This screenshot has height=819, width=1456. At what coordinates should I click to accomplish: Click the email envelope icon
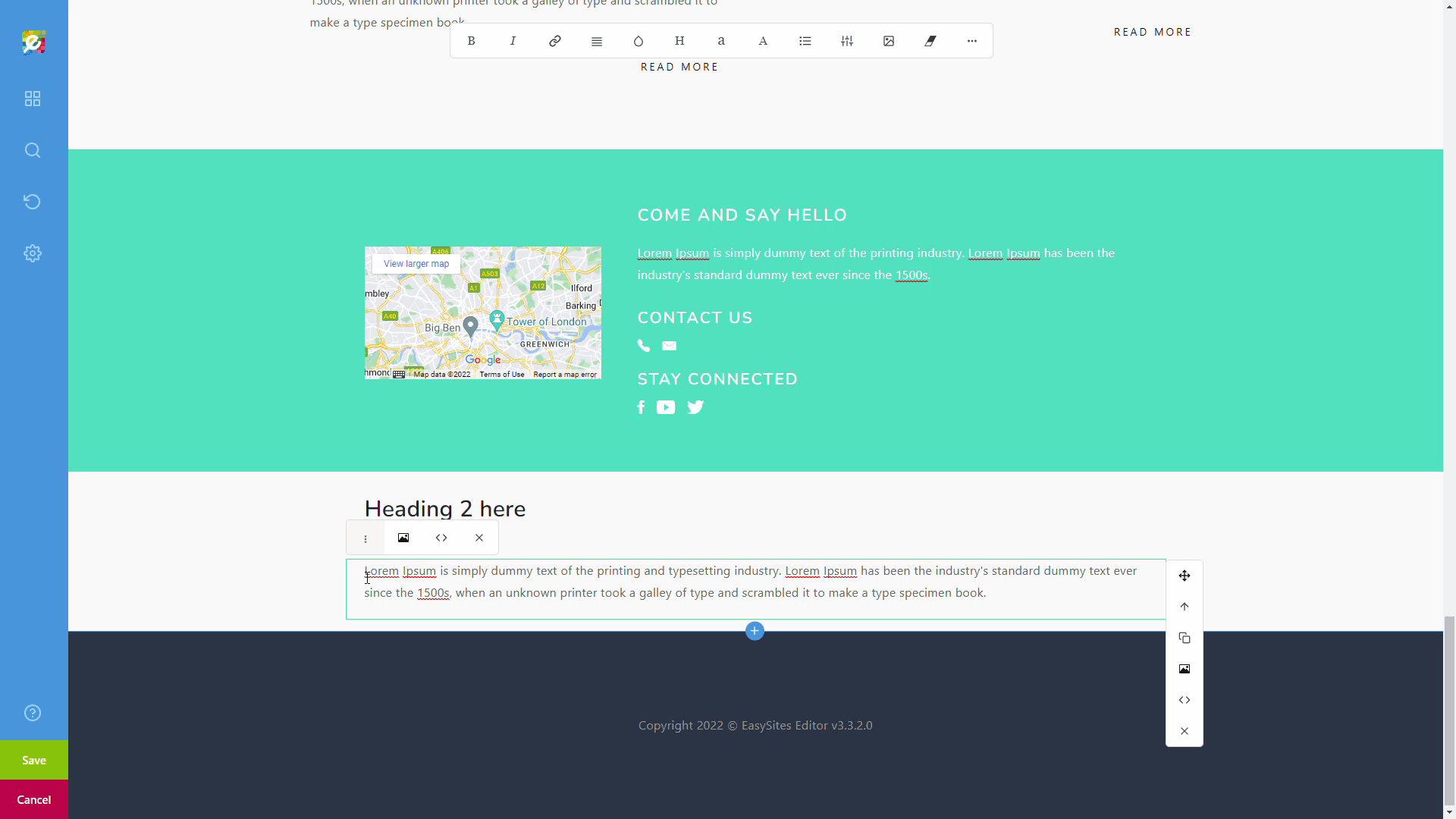[669, 346]
